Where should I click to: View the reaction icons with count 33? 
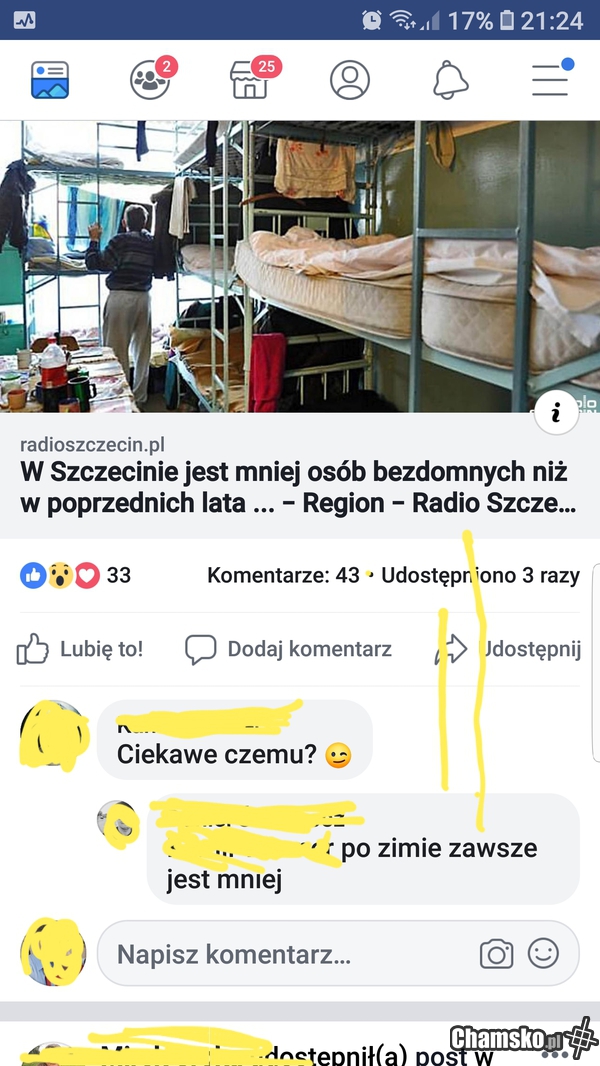75,575
